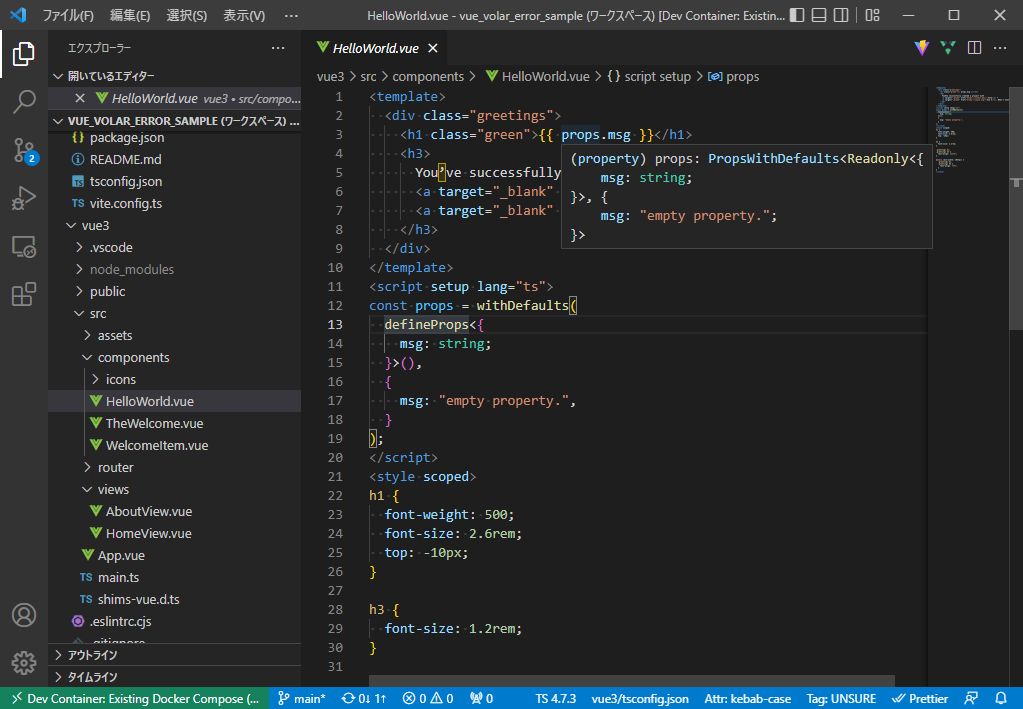The image size is (1023, 709).
Task: Collapse the views folder
Action: click(x=175, y=489)
